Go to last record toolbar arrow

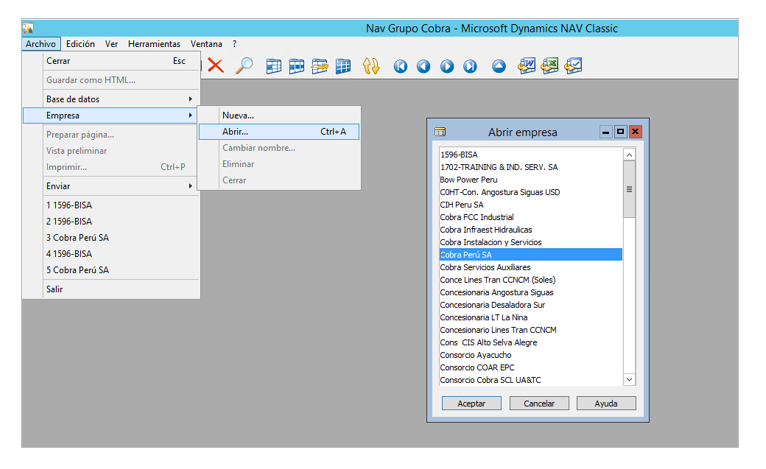pos(470,66)
